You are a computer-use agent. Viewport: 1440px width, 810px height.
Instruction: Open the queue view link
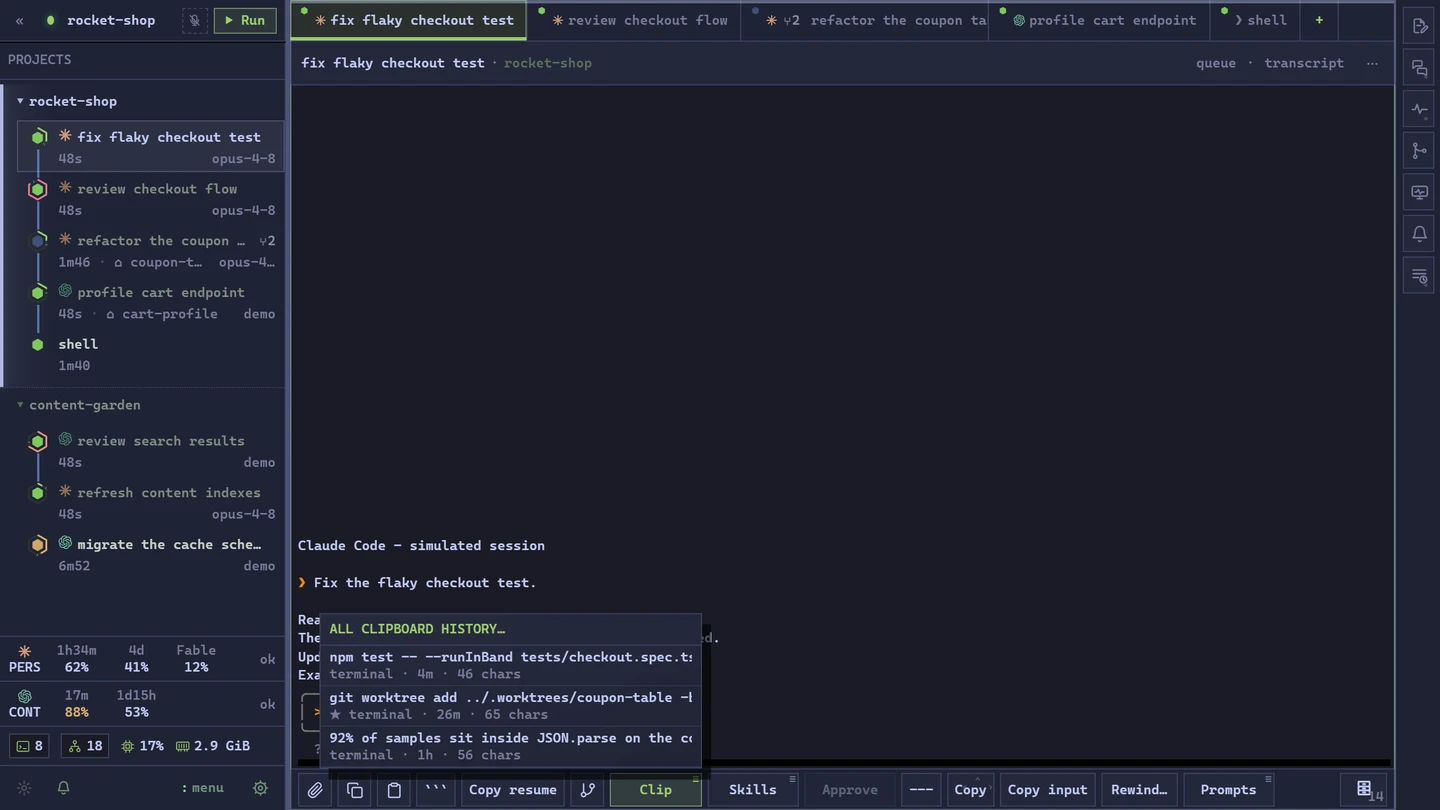1216,63
